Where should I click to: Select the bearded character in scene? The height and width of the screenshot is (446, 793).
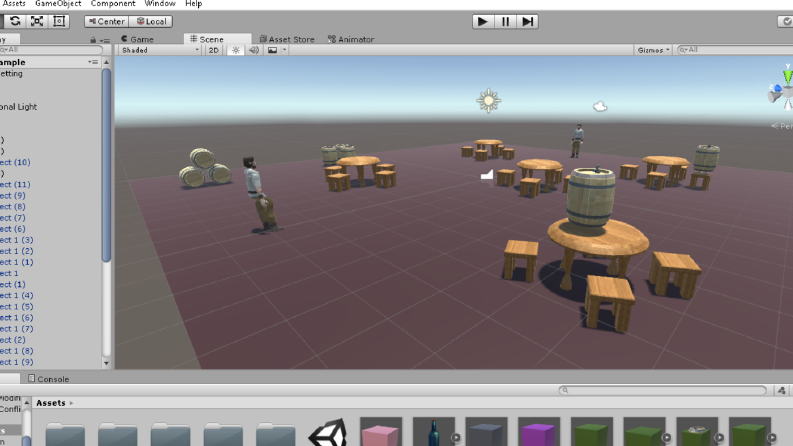pos(261,195)
